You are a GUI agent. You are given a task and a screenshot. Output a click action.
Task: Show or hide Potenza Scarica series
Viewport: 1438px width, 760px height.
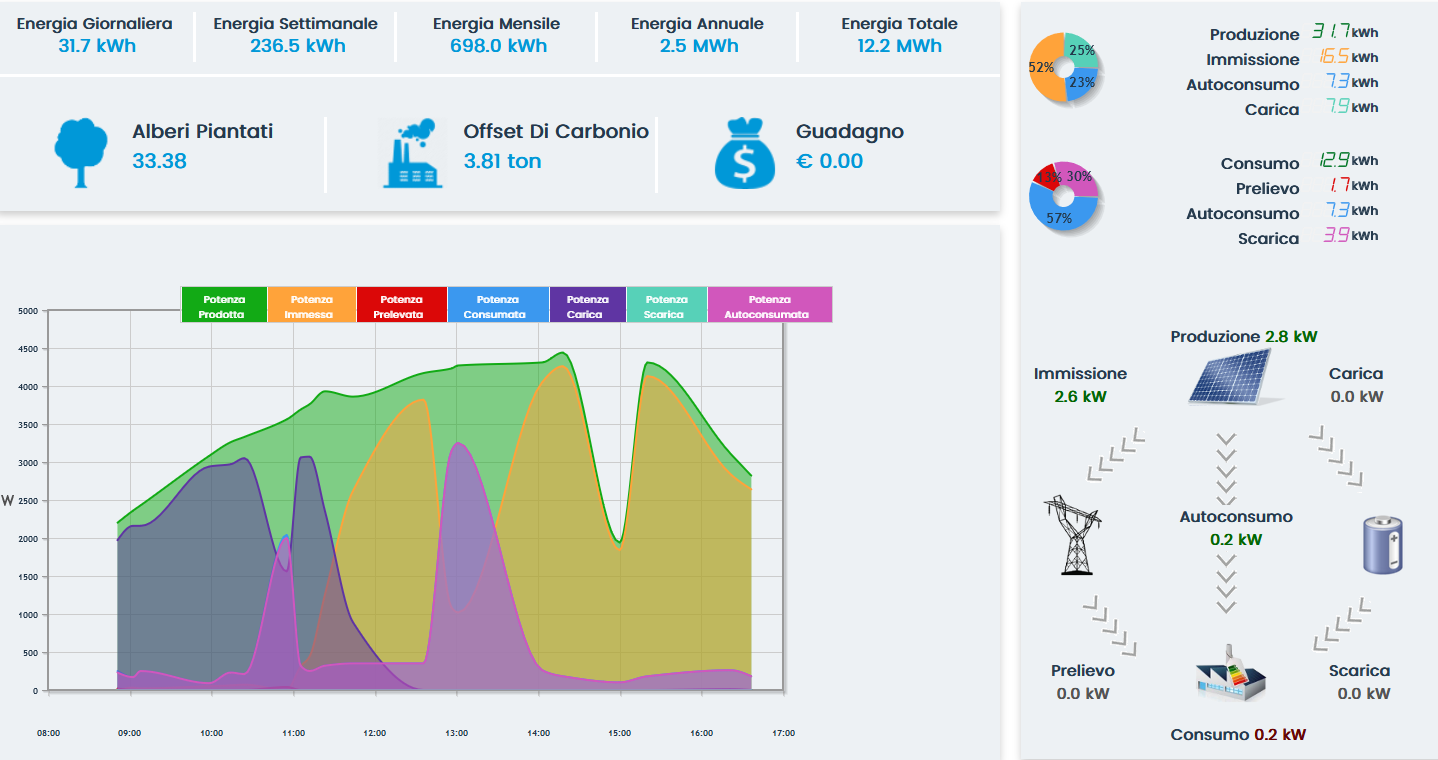(666, 306)
